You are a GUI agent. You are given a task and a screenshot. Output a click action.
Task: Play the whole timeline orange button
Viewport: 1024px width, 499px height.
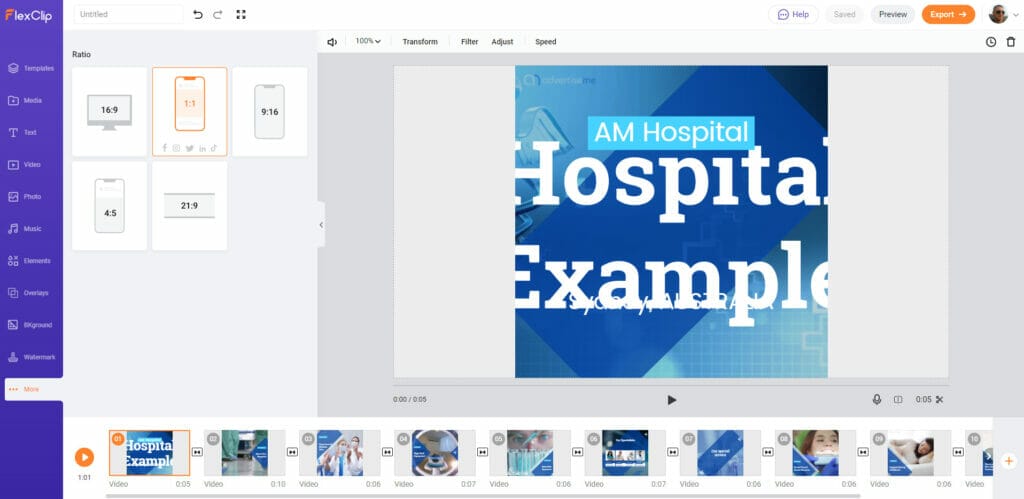pos(84,457)
